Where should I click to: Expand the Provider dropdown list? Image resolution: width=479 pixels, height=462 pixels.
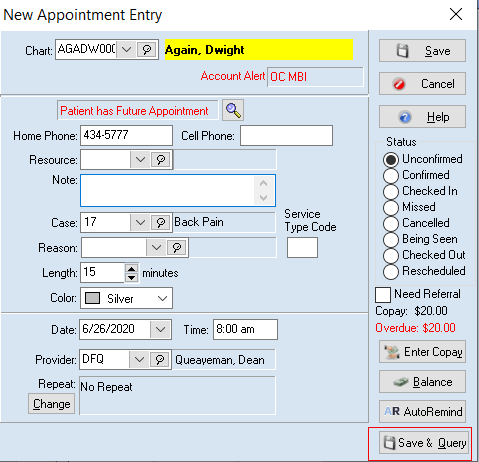(139, 360)
